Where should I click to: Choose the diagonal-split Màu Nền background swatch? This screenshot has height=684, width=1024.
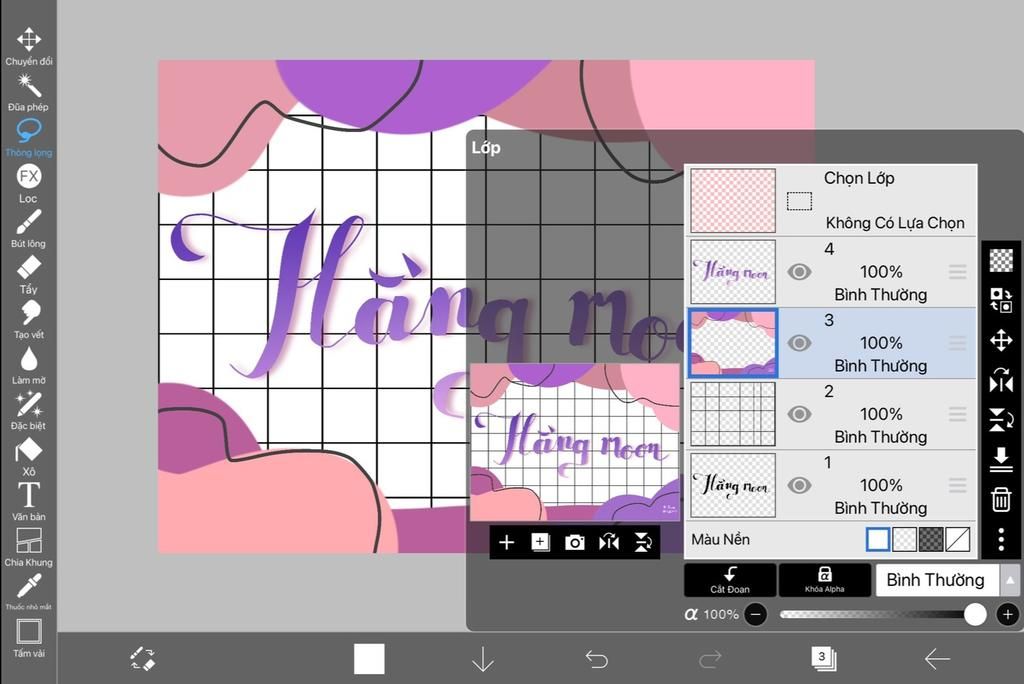pyautogui.click(x=957, y=540)
